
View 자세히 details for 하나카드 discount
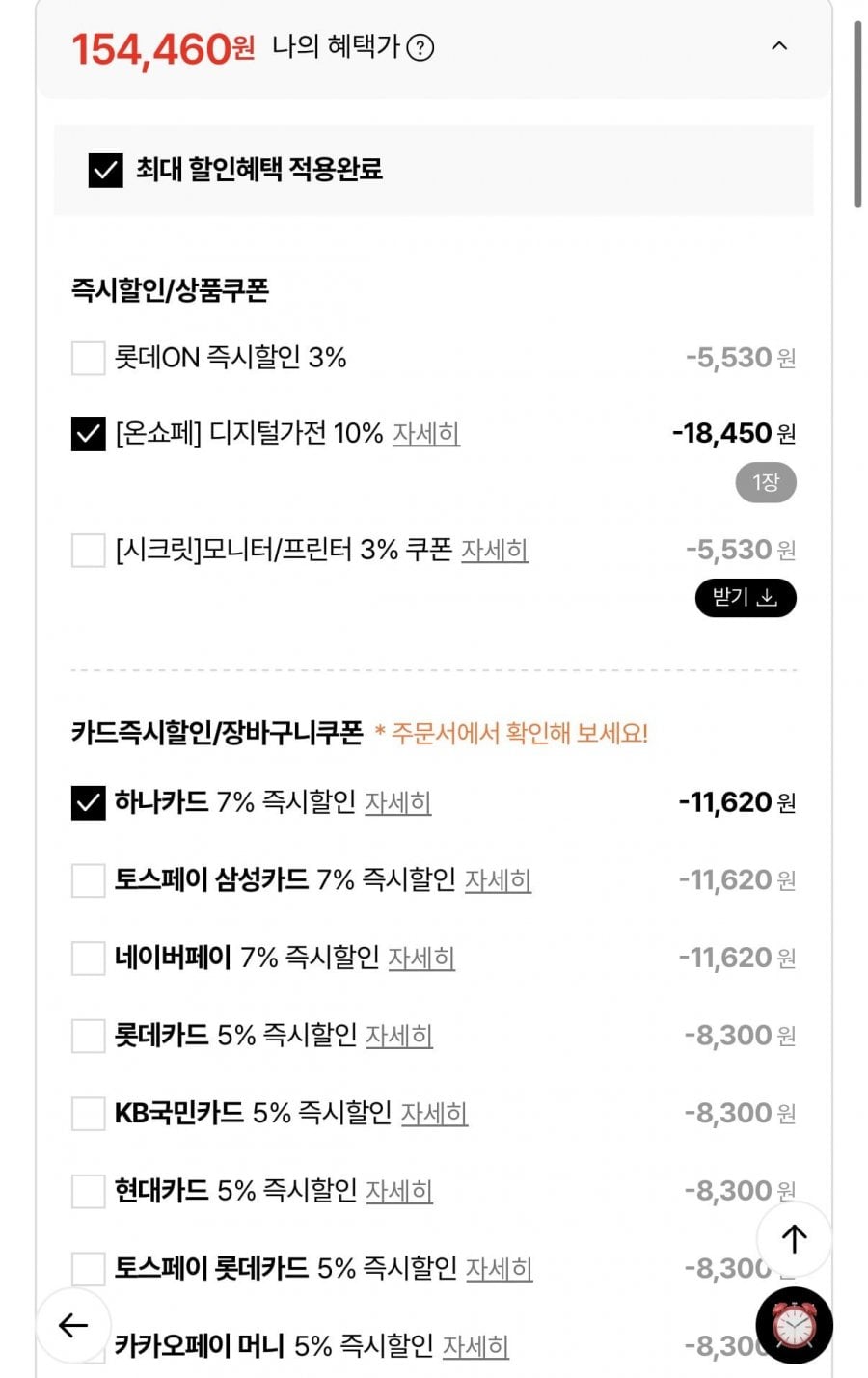(397, 802)
